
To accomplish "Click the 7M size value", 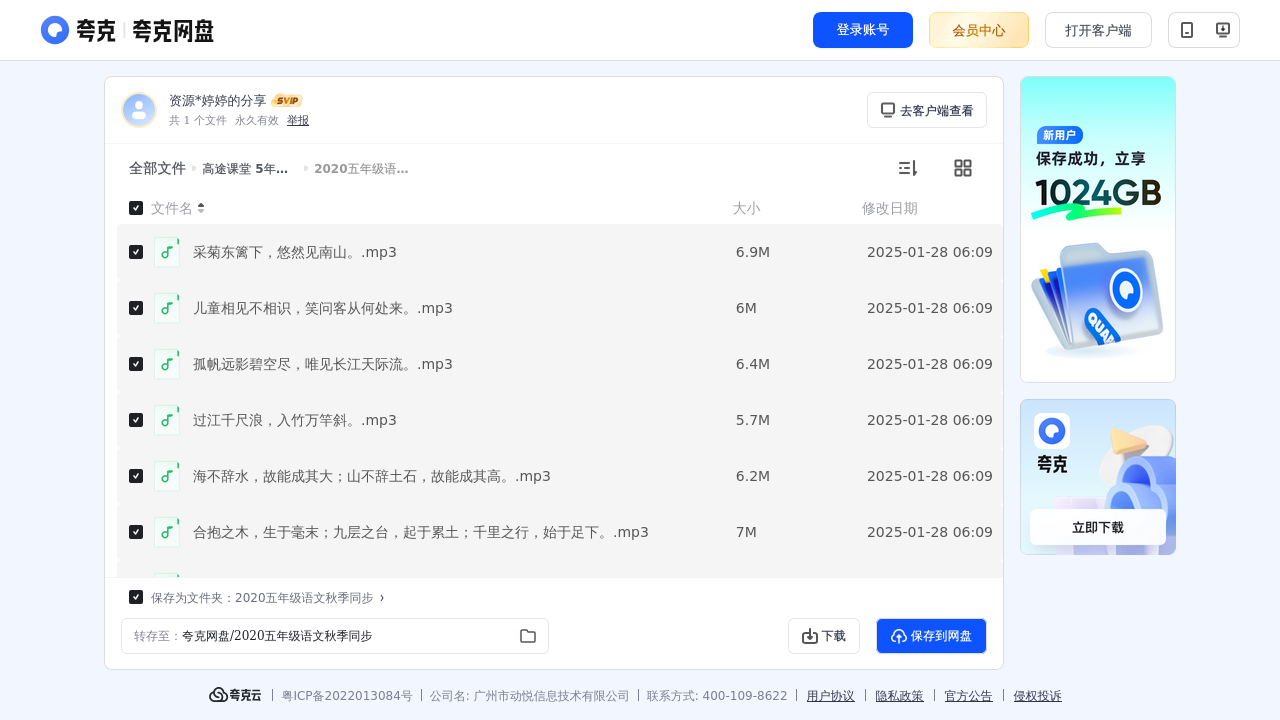I will tap(746, 532).
